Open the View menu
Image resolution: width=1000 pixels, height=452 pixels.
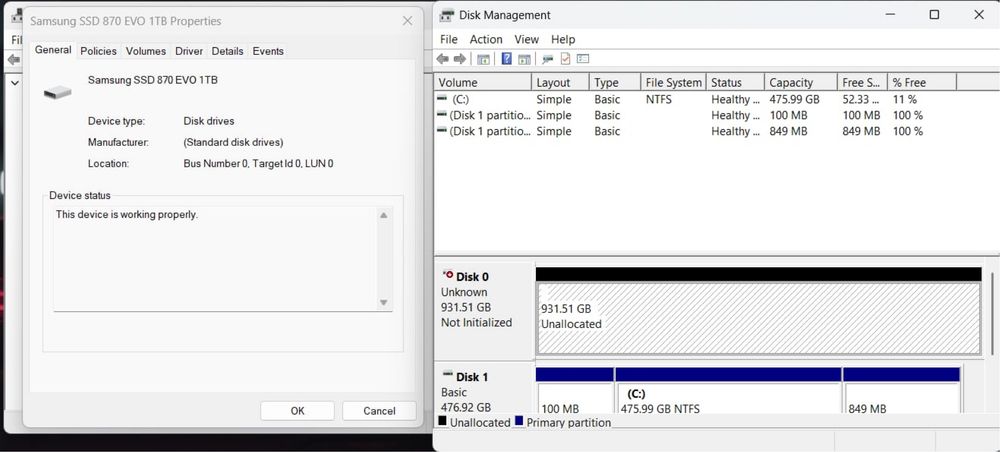pos(526,40)
